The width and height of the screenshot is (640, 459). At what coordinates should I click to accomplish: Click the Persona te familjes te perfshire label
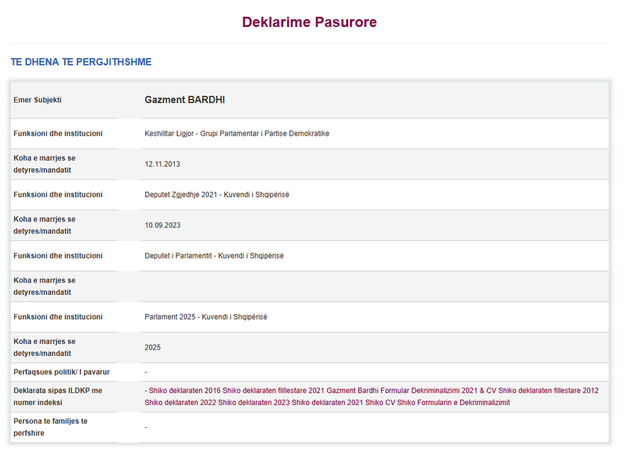[x=50, y=427]
